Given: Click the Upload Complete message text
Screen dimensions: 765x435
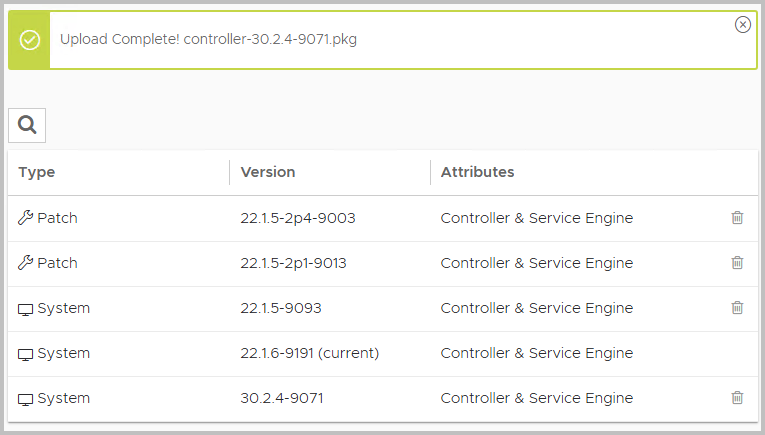Looking at the screenshot, I should tap(208, 39).
